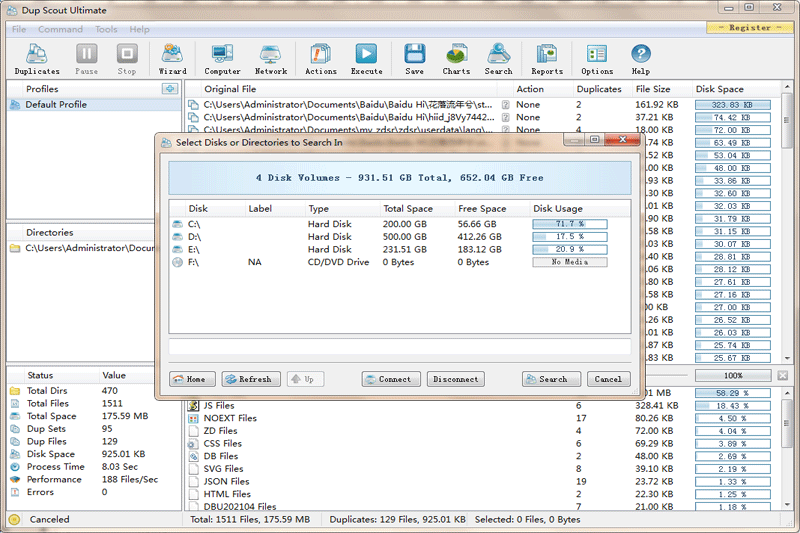The width and height of the screenshot is (800, 533).
Task: Open the Computer toolbar icon
Action: [222, 59]
